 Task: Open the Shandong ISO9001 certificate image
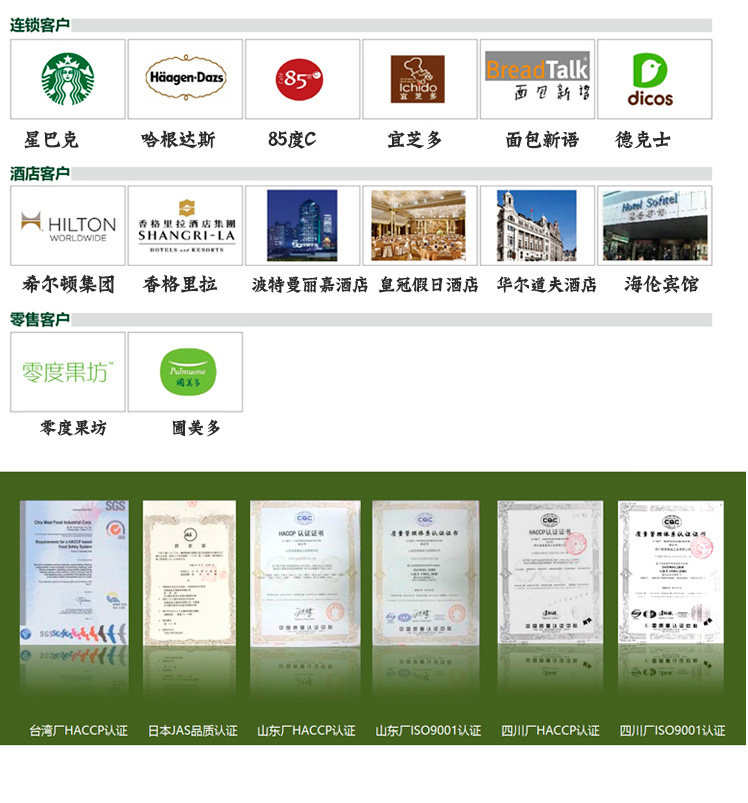coord(425,573)
